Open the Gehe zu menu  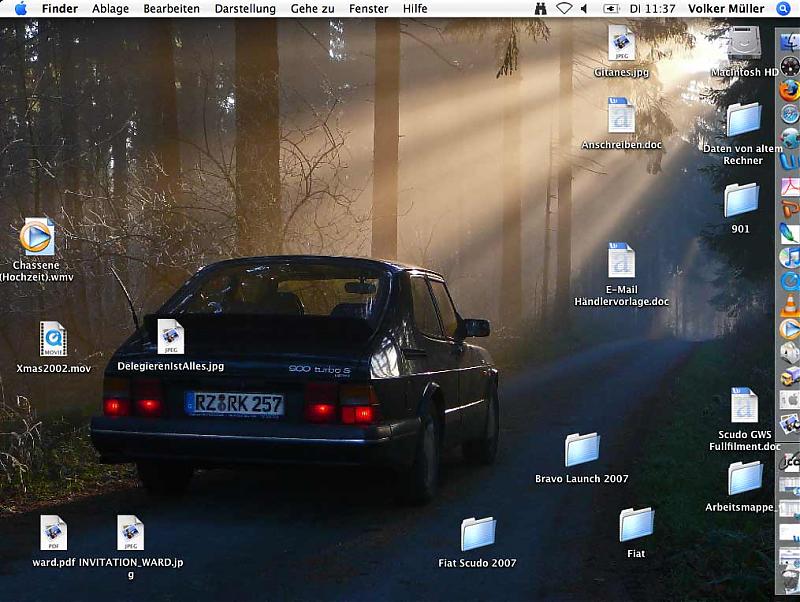[x=312, y=9]
